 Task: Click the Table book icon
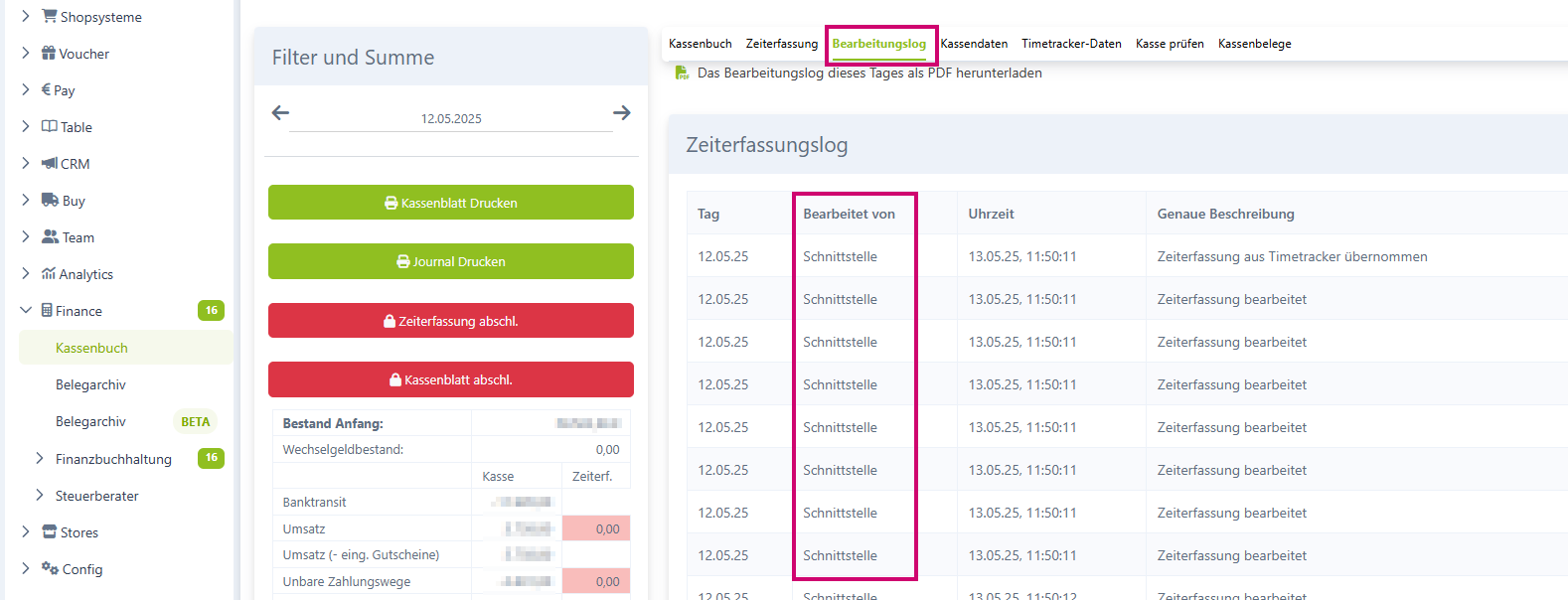(x=49, y=126)
